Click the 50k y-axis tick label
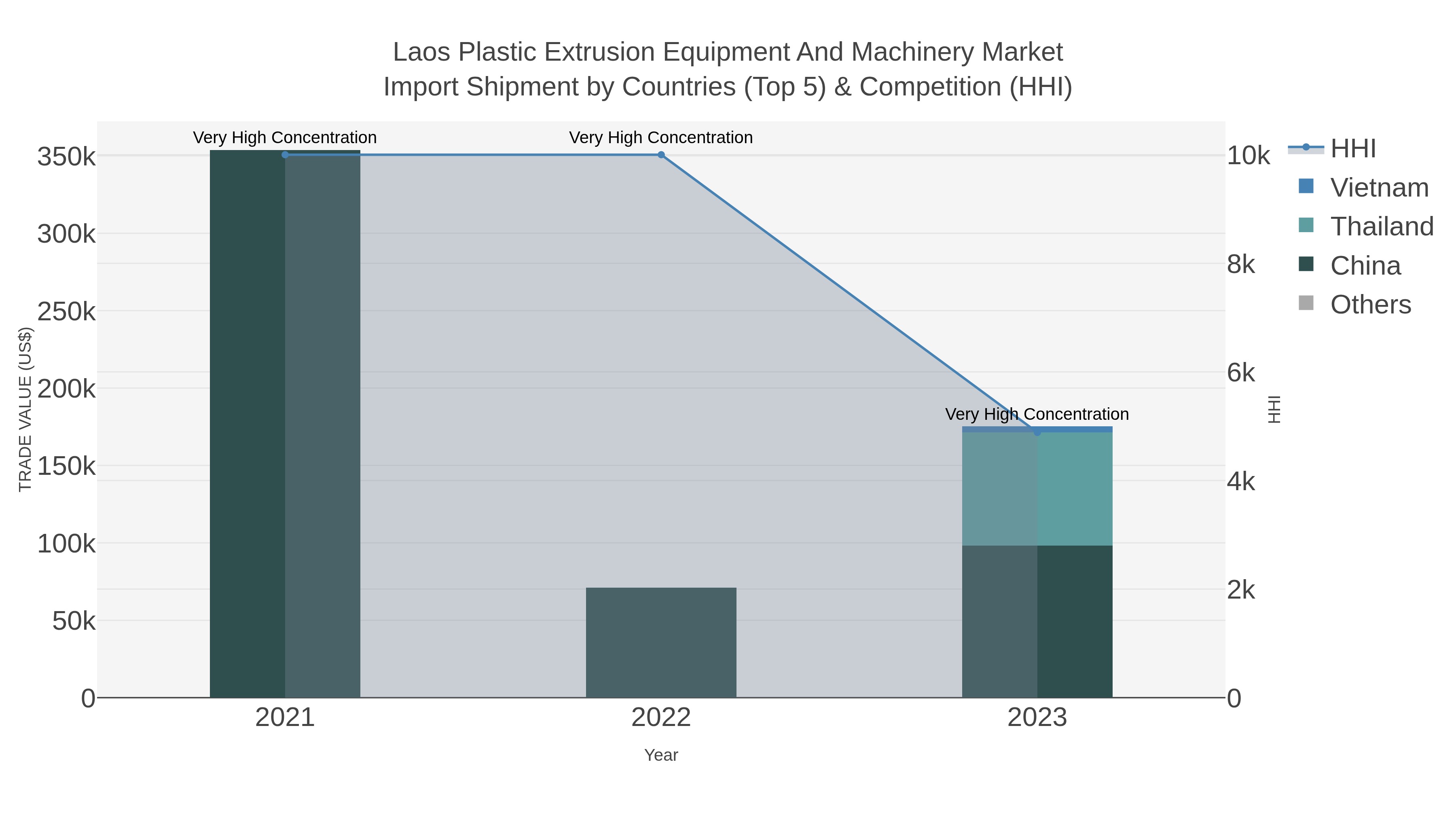The height and width of the screenshot is (819, 1456). point(74,621)
